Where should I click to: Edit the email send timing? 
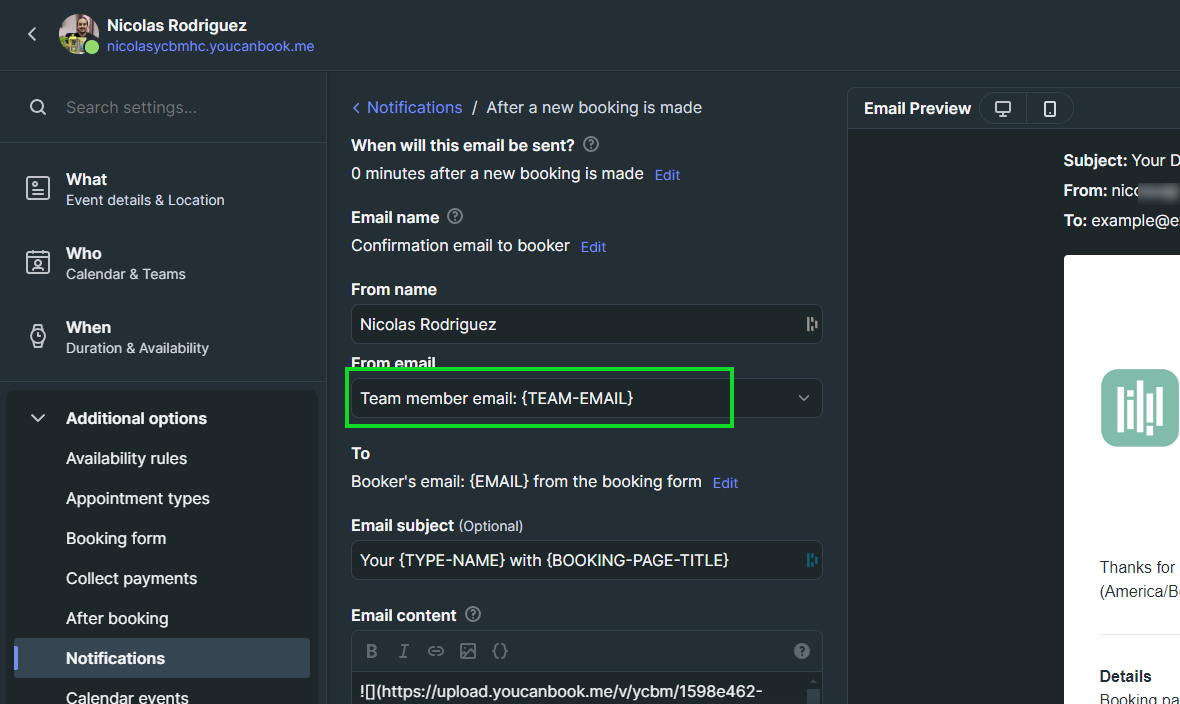668,175
